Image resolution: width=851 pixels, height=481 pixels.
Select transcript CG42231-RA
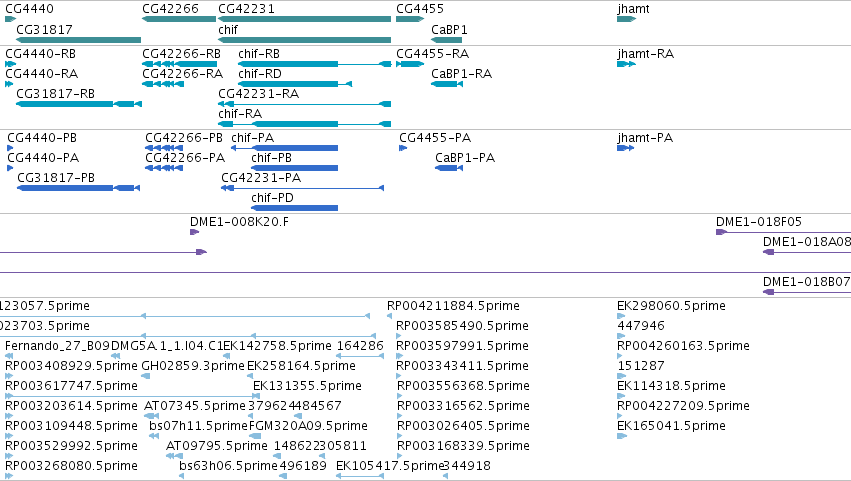[259, 93]
